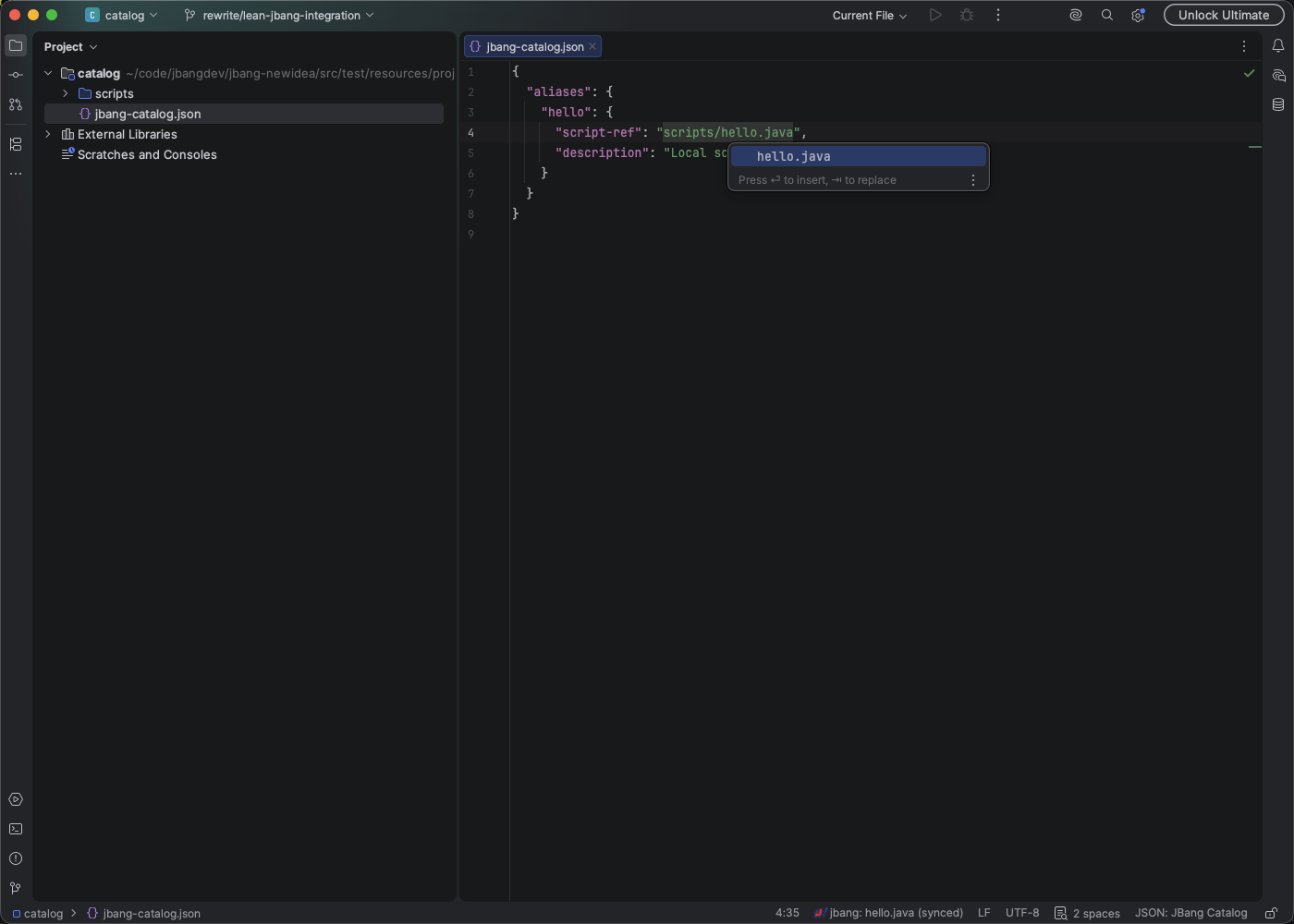Open the Current File run configuration dropdown
Screen dimensions: 1294x924
870,15
